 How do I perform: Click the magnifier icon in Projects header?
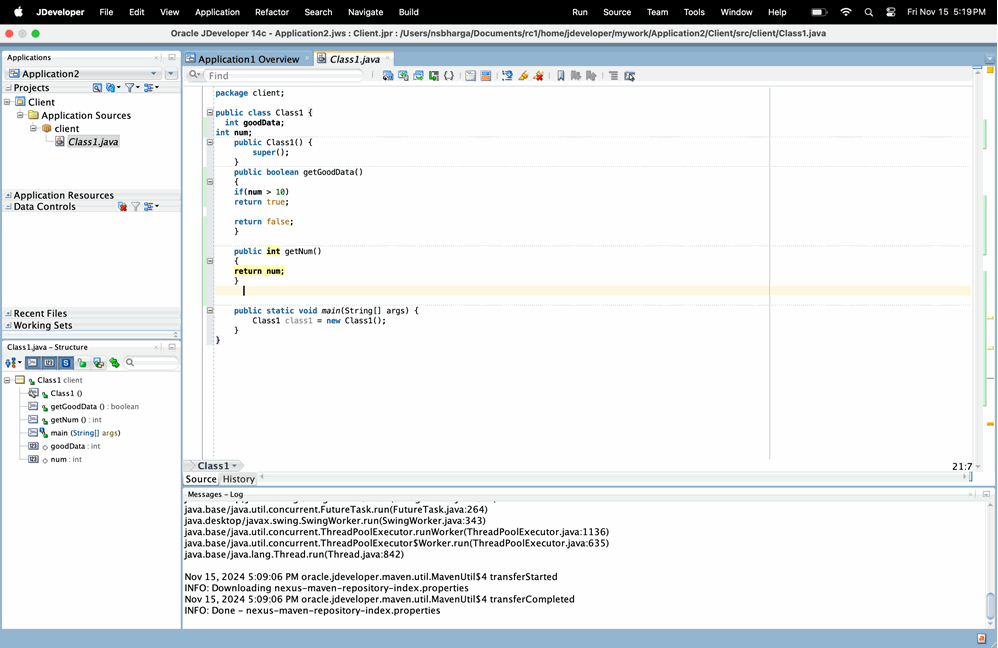click(x=97, y=88)
